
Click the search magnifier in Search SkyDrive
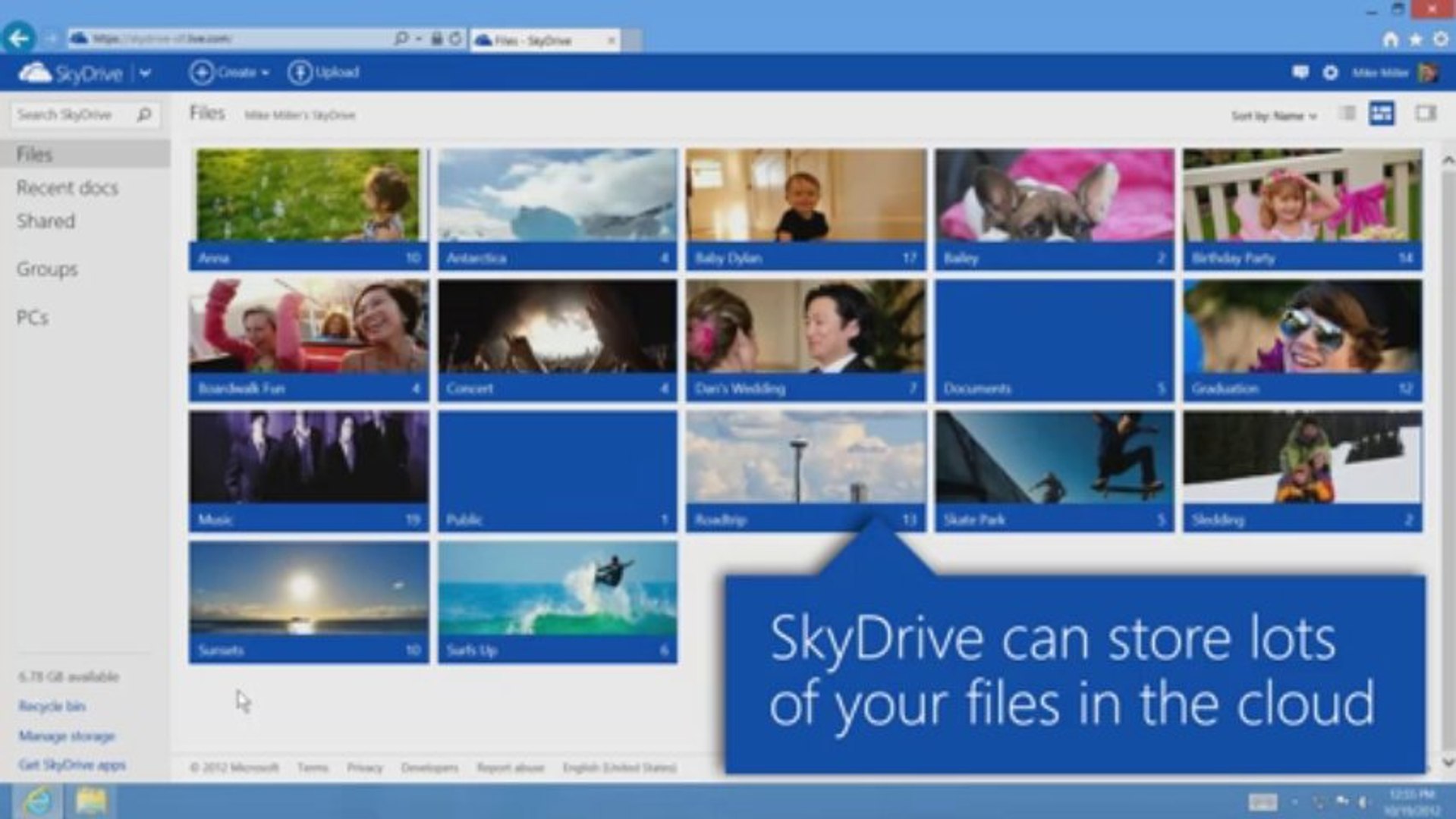[x=143, y=115]
